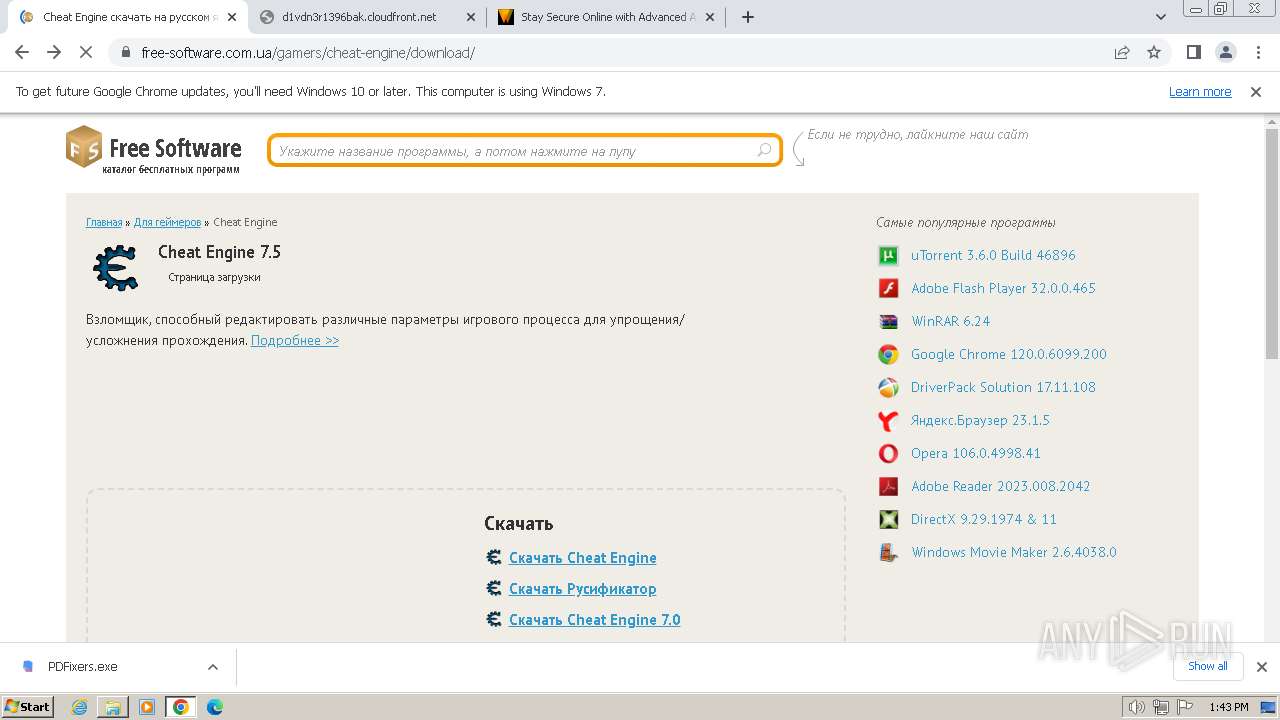Click the magnifier icon in search box
The width and height of the screenshot is (1280, 720).
[764, 151]
